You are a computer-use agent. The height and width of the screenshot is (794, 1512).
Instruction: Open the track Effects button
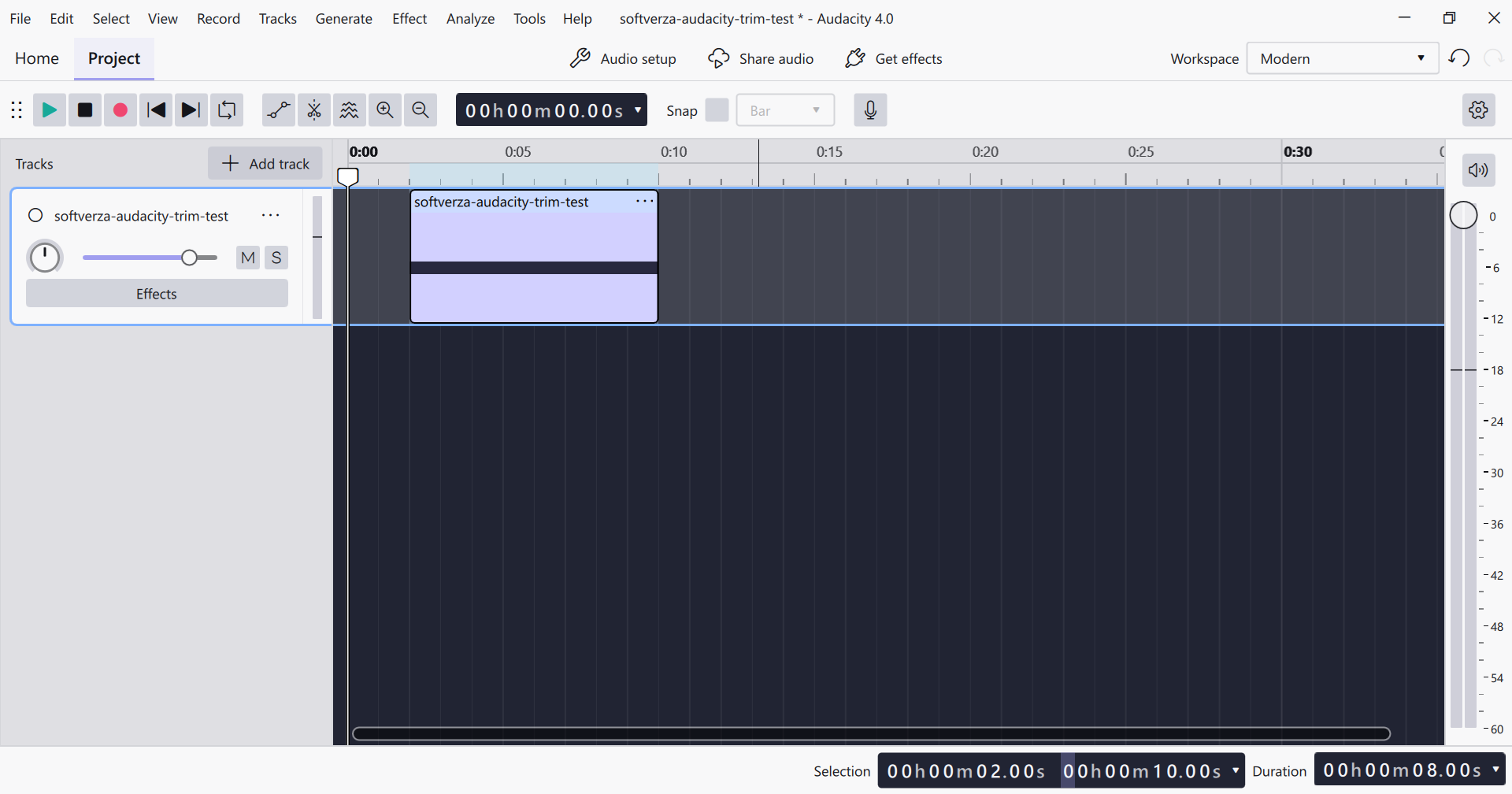tap(157, 294)
